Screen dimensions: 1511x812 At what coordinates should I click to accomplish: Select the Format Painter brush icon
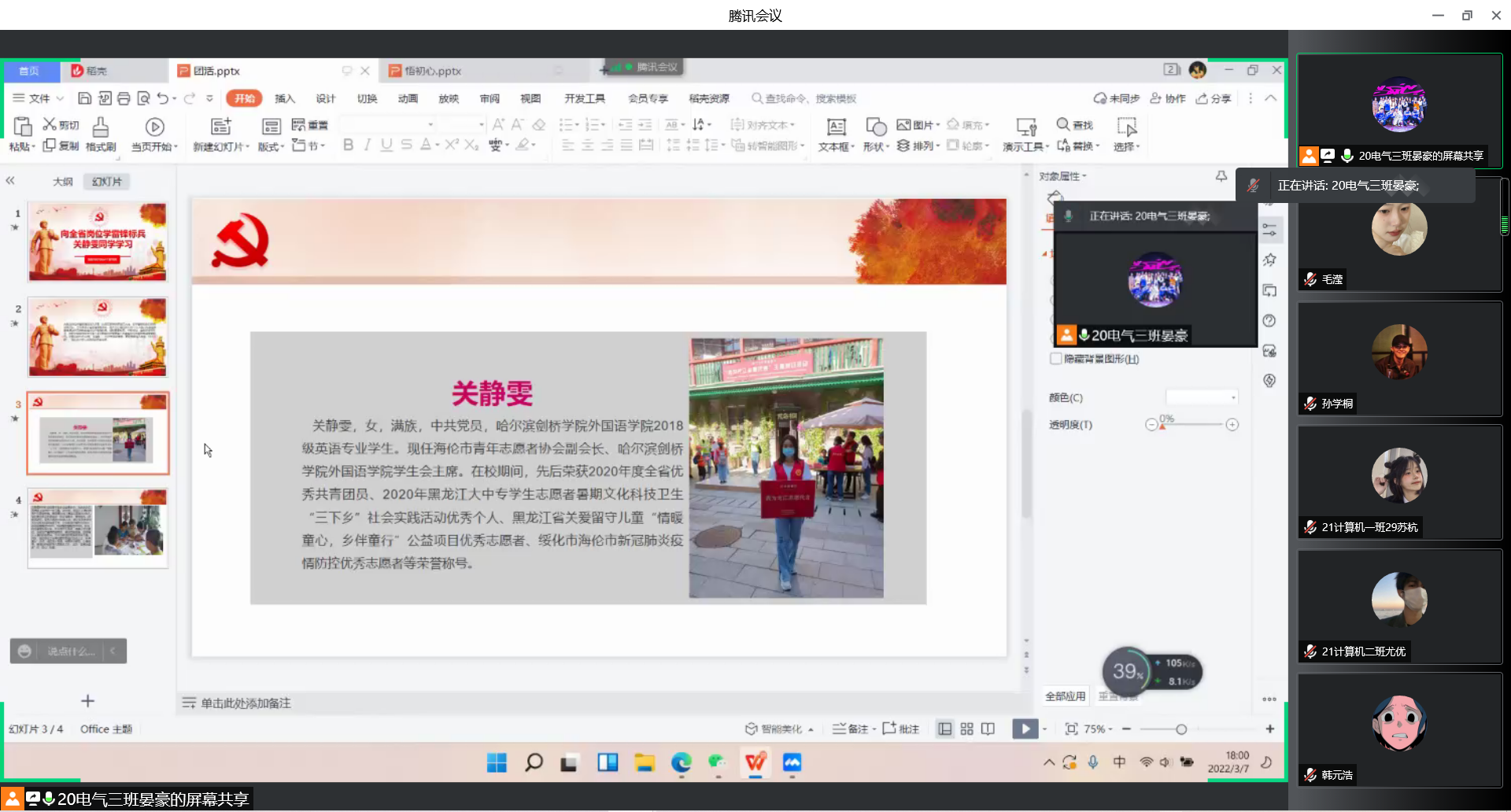point(101,127)
